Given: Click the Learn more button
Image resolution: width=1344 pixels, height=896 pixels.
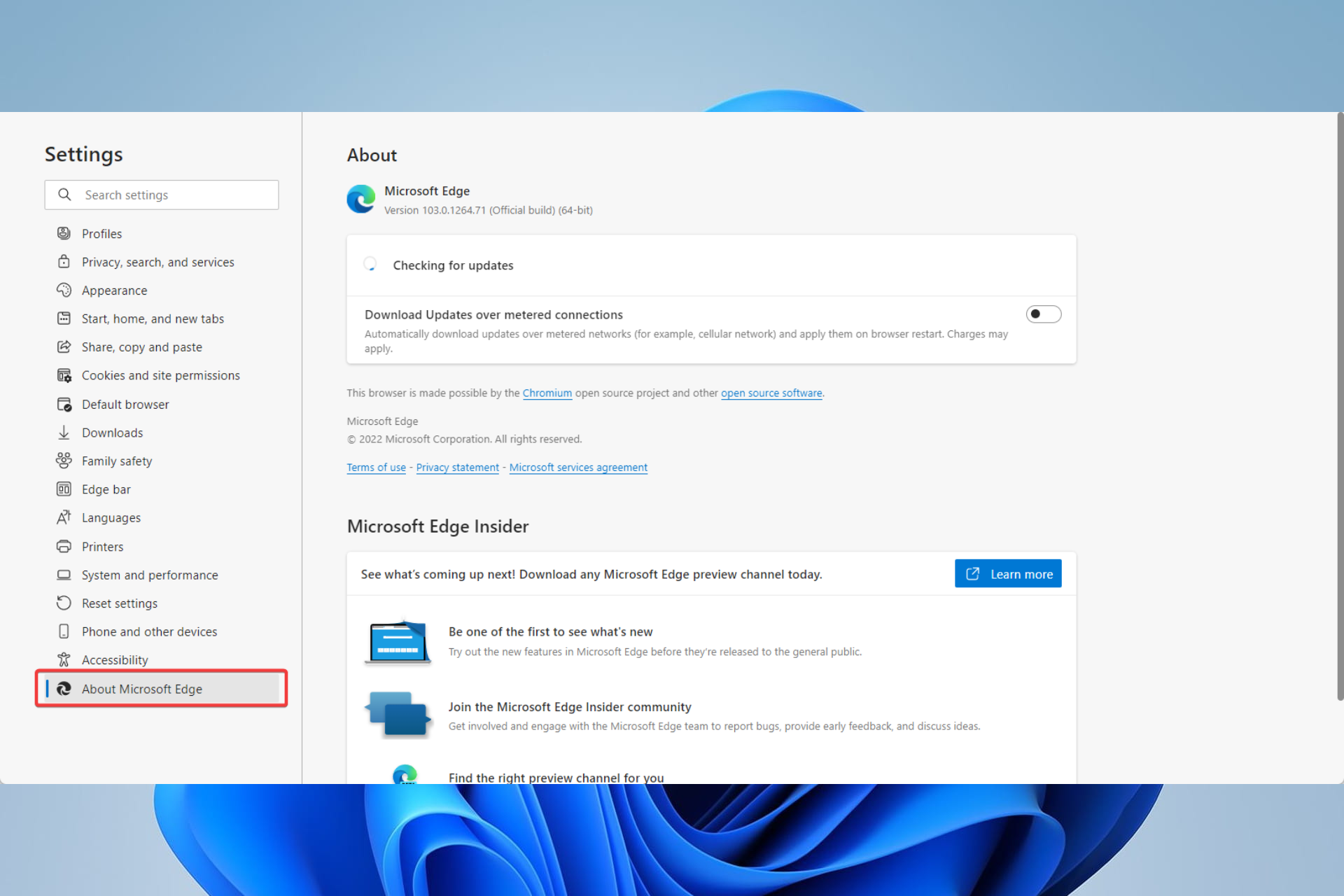Looking at the screenshot, I should click(1008, 573).
